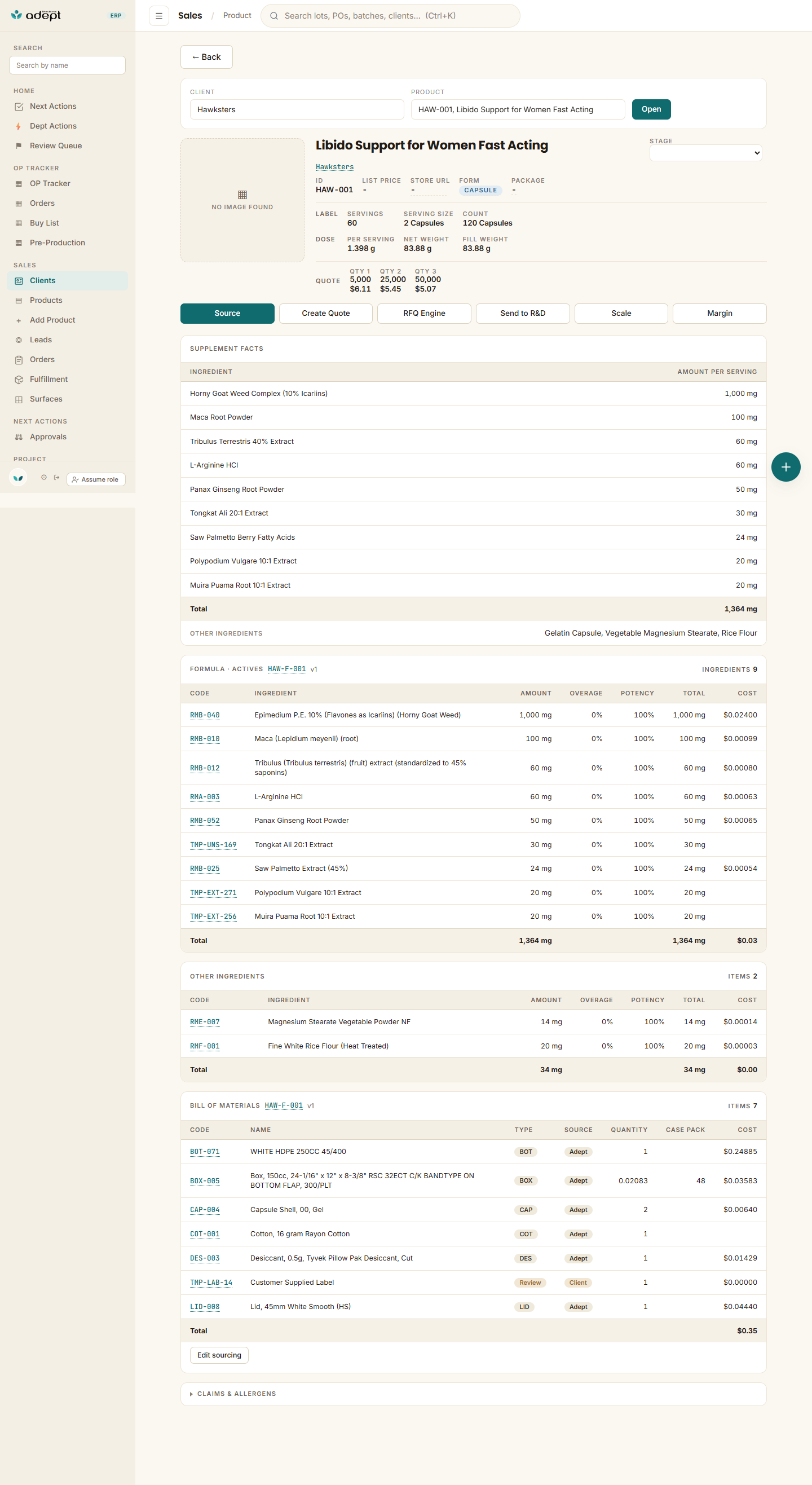Switch to the RFQ Engine tab
The image size is (812, 1485).
pyautogui.click(x=424, y=314)
